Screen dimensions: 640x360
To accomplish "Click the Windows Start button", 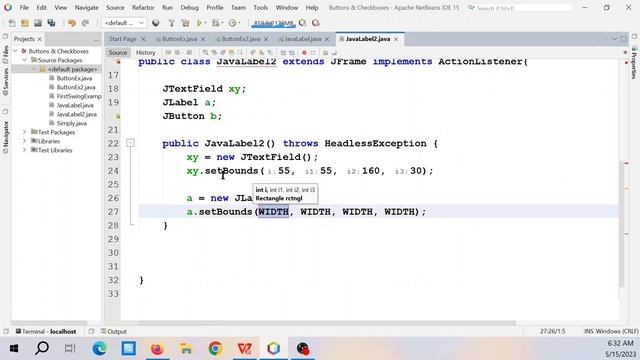I will 13,349.
